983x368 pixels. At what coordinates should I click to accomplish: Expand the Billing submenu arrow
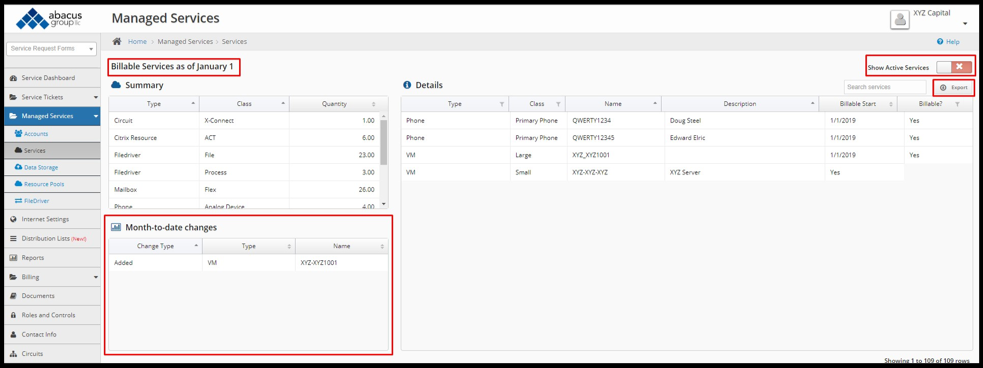96,277
